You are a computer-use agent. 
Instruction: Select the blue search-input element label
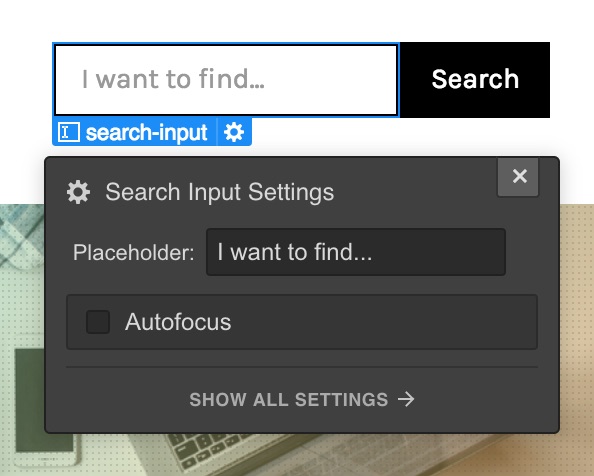pos(146,132)
